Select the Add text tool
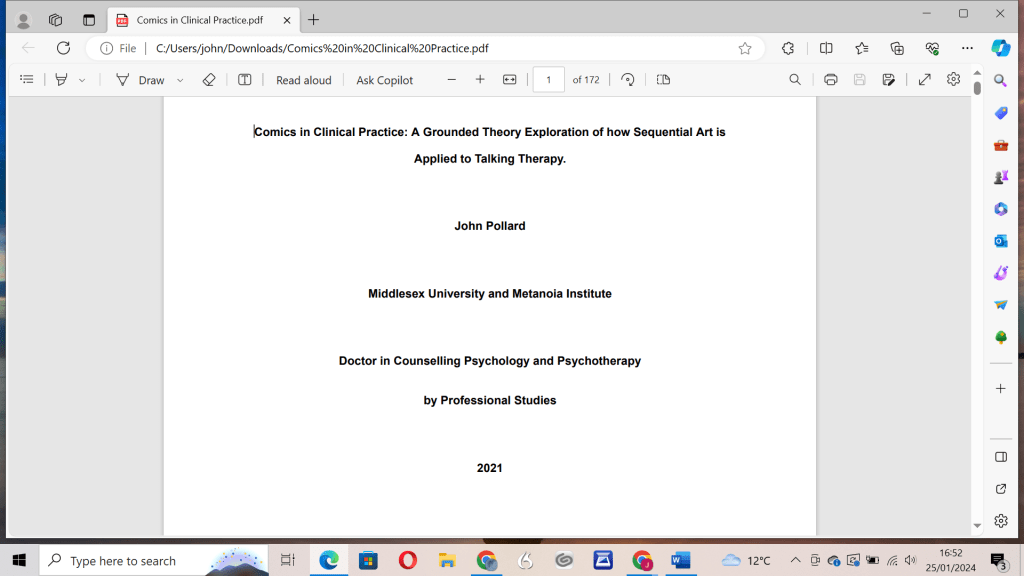This screenshot has width=1024, height=576. coord(244,79)
